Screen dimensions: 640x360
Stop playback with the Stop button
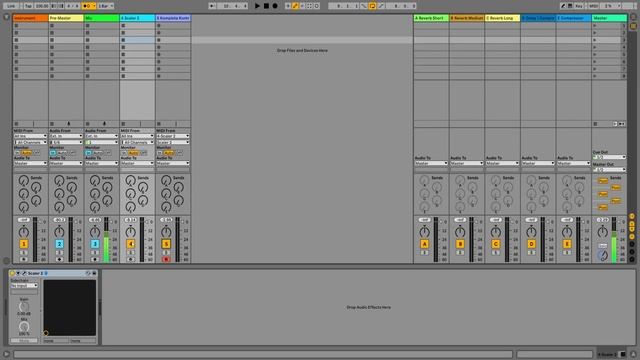pos(266,6)
